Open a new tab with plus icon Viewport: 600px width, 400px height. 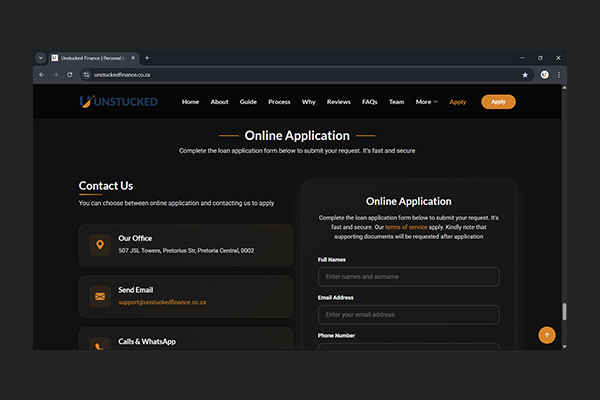point(147,58)
